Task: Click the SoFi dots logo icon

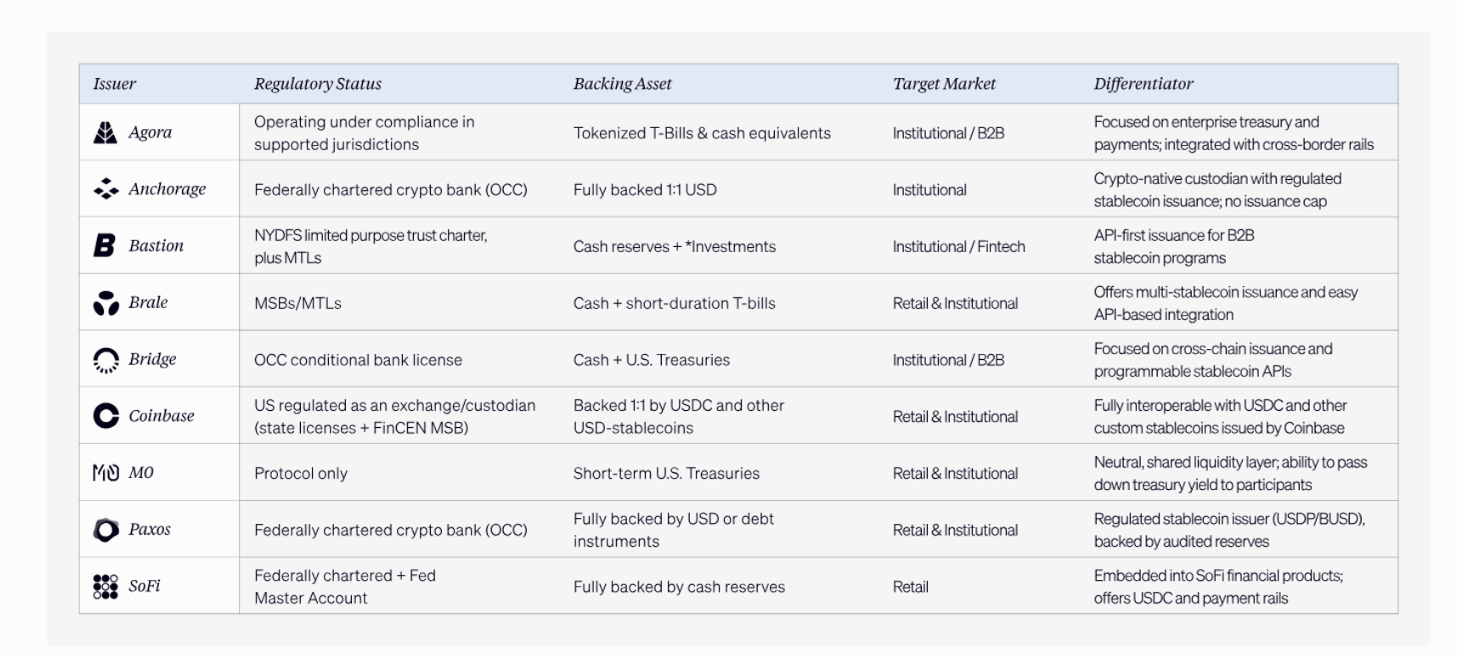Action: 106,586
